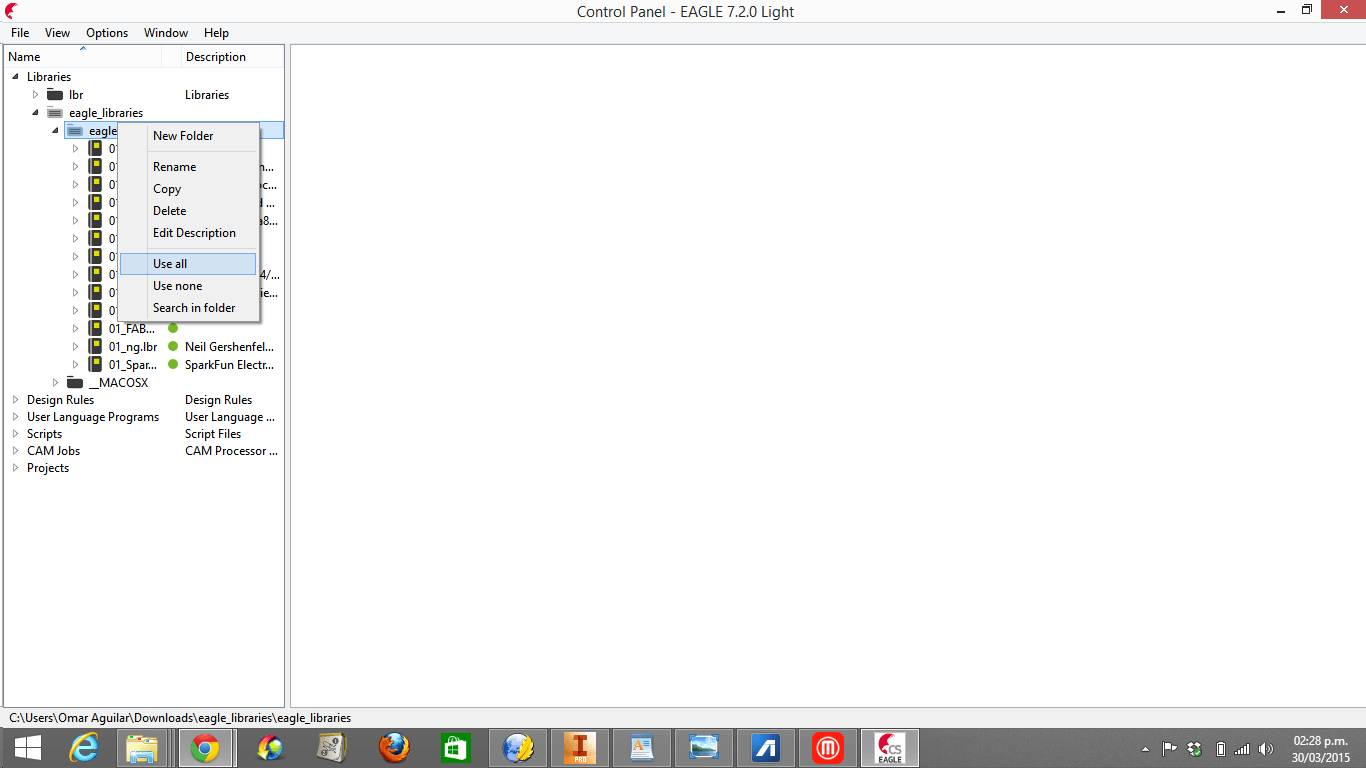Screen dimensions: 1366x768
Task: Click the network signal tray icon
Action: coord(1243,749)
